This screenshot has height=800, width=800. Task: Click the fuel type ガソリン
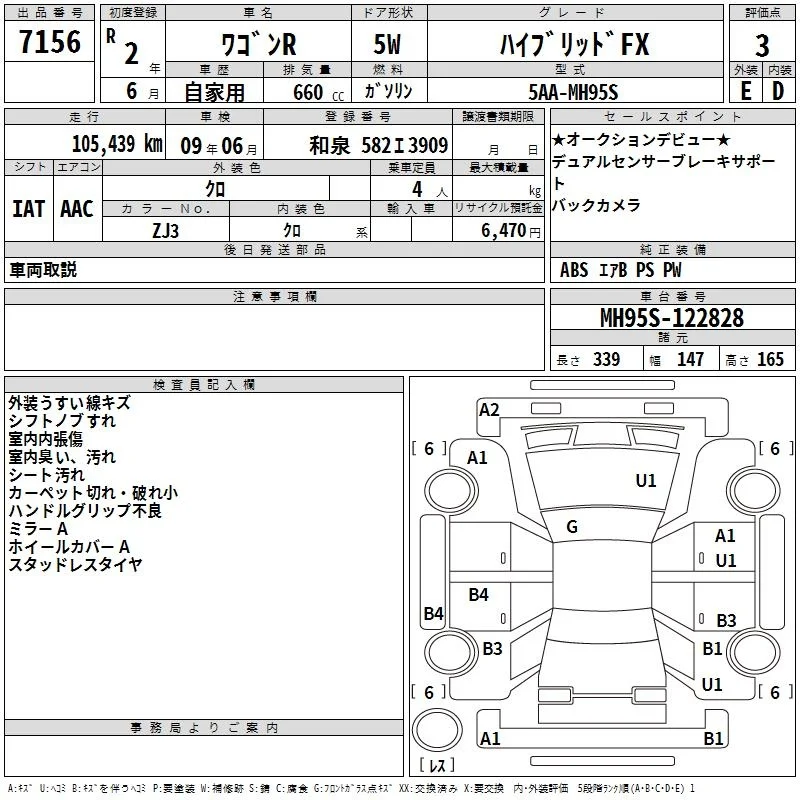click(x=388, y=91)
